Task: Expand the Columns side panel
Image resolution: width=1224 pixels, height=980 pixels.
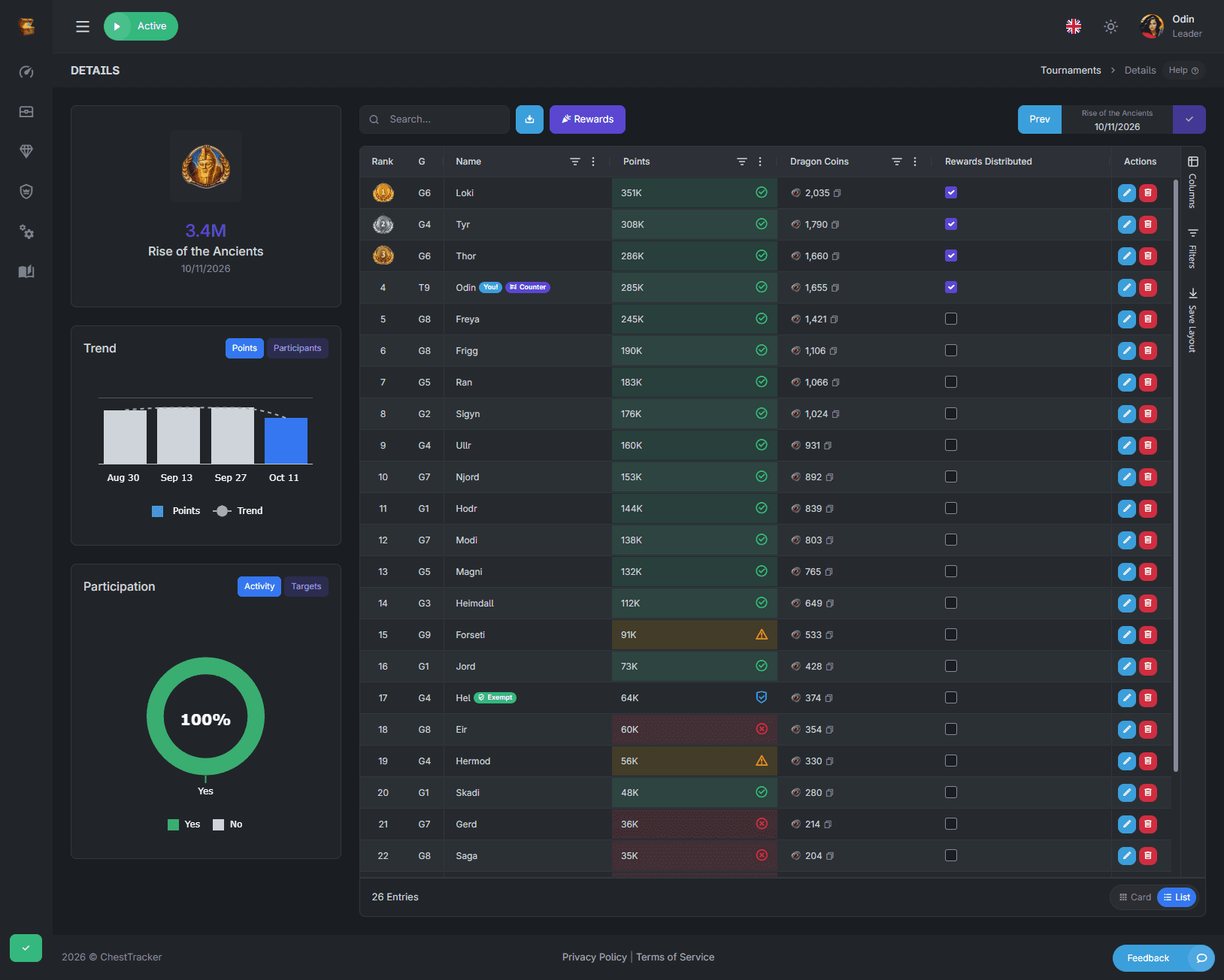Action: click(1192, 182)
